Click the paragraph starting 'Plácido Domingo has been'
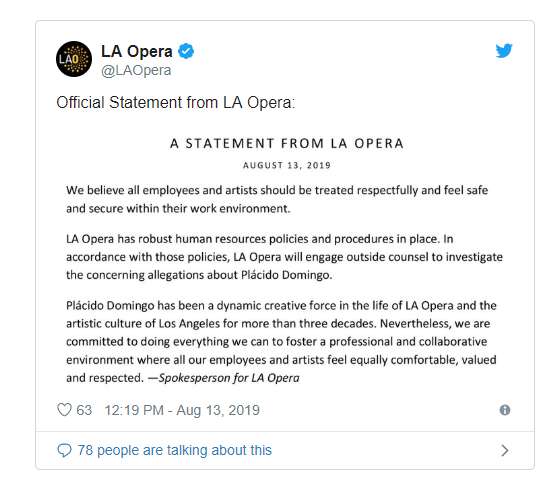 coord(281,342)
